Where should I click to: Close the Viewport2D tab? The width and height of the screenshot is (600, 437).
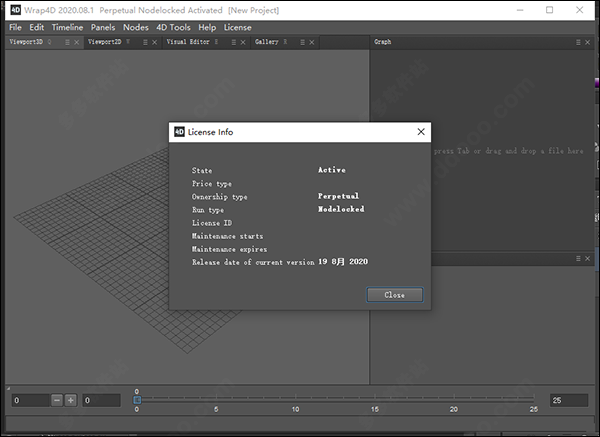click(x=155, y=42)
